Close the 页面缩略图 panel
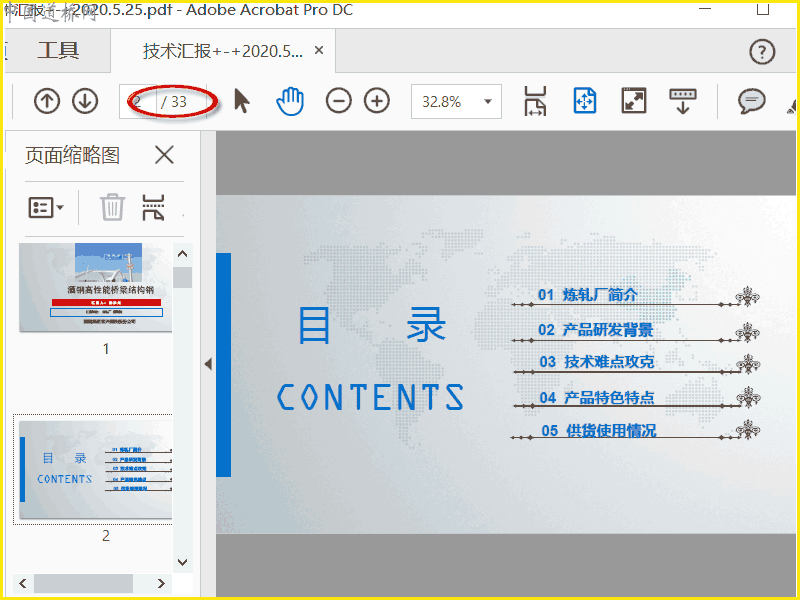Screen dimensions: 800x600 164,155
